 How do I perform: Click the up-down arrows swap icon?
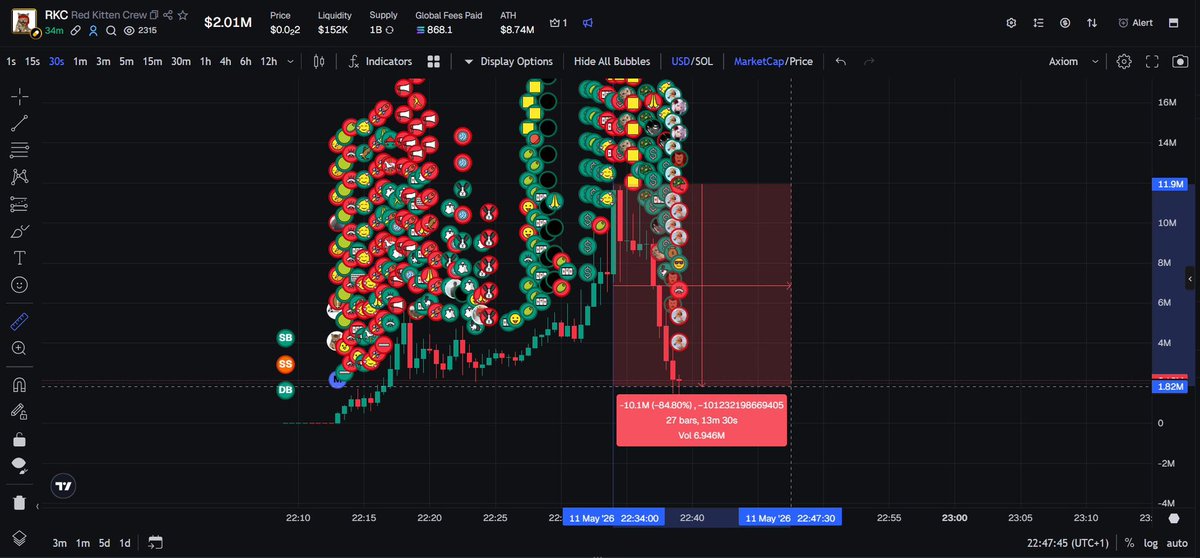(1092, 22)
